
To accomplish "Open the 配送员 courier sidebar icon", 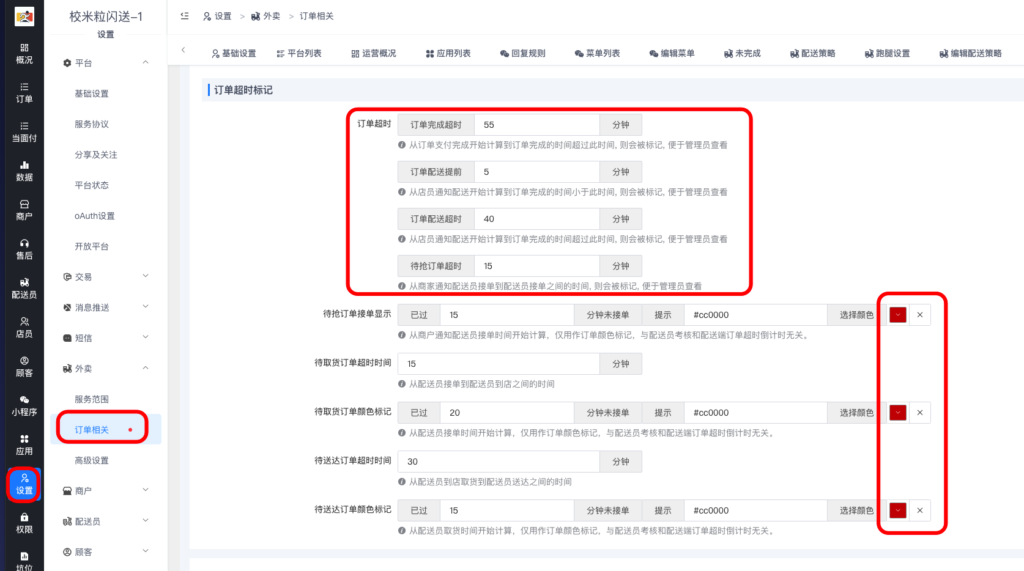I will pyautogui.click(x=24, y=289).
